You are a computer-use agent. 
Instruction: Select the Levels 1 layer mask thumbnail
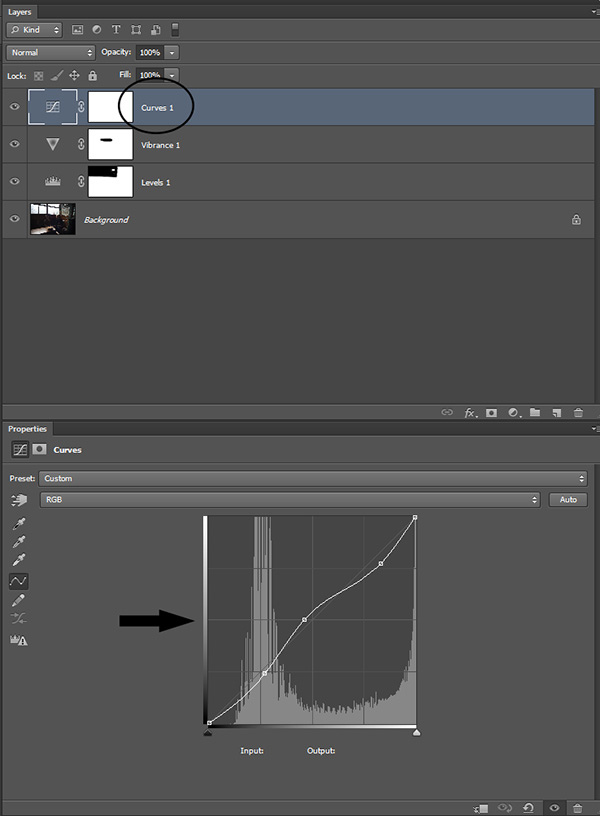coord(110,182)
